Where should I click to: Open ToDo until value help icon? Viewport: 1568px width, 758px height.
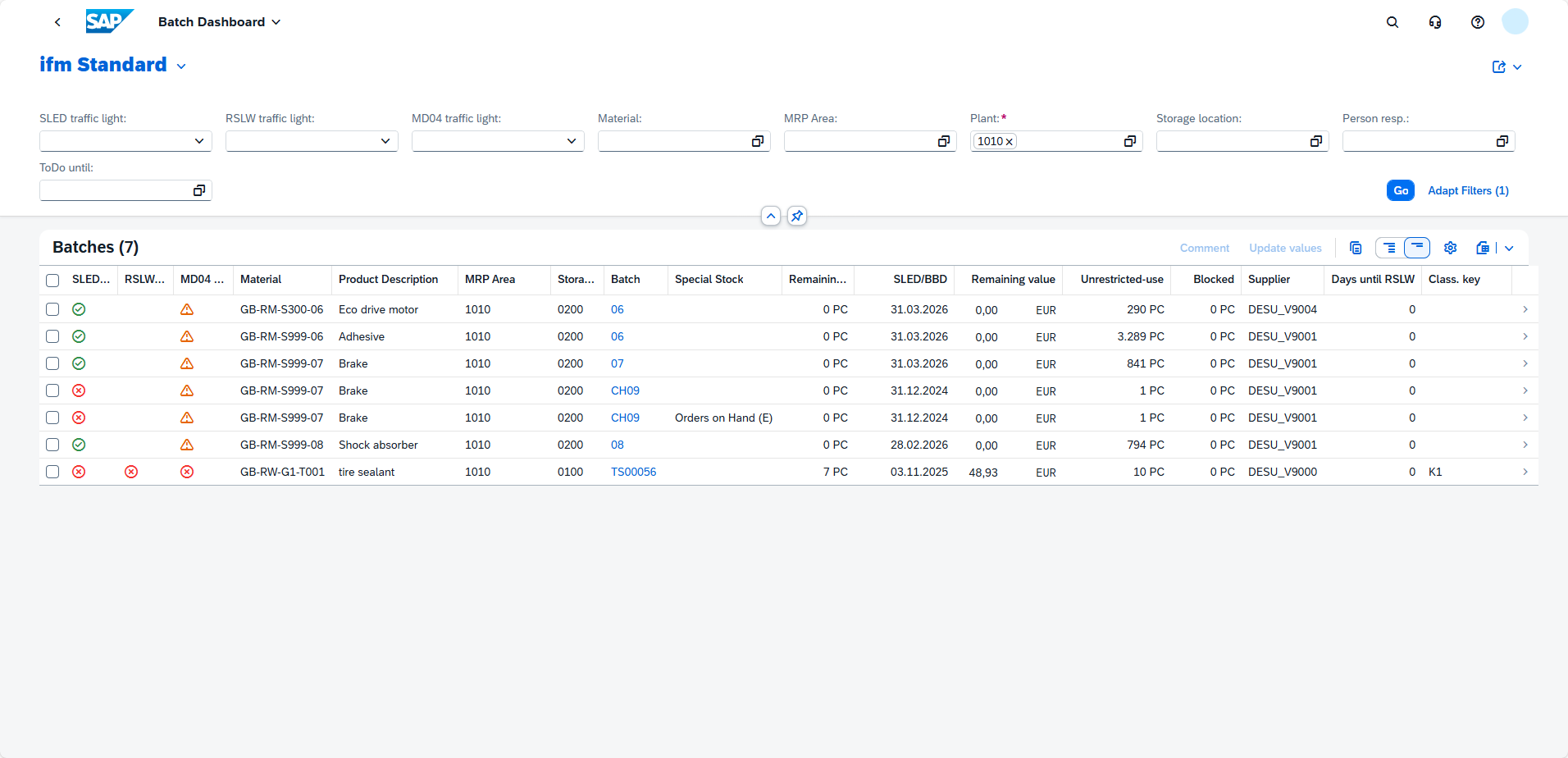pyautogui.click(x=199, y=190)
